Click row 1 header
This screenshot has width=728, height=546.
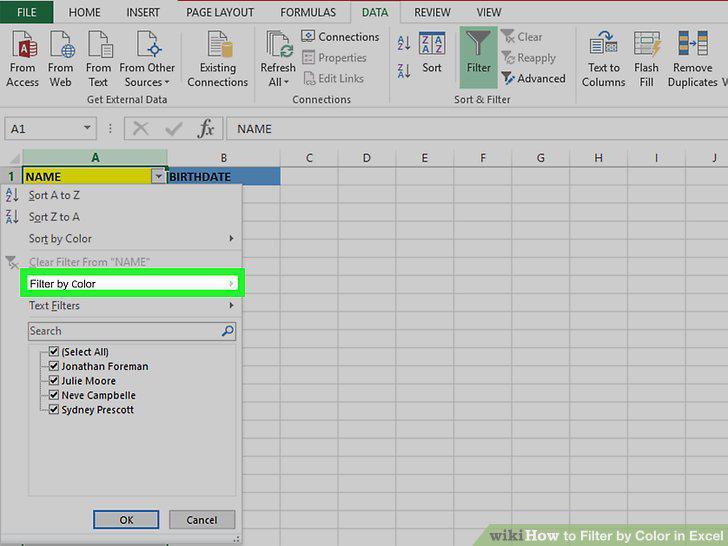tap(11, 176)
